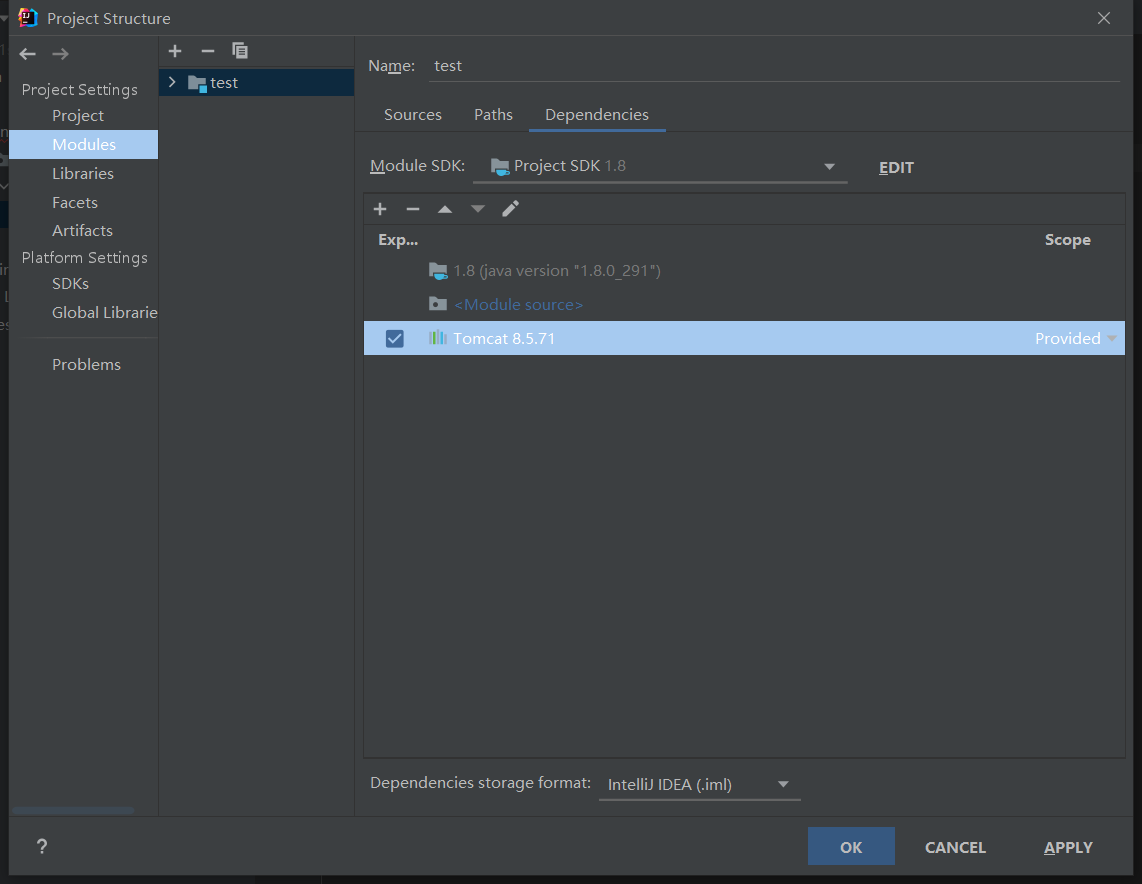Screen dimensions: 1142x884
Task: Open Facets settings
Action: point(75,202)
